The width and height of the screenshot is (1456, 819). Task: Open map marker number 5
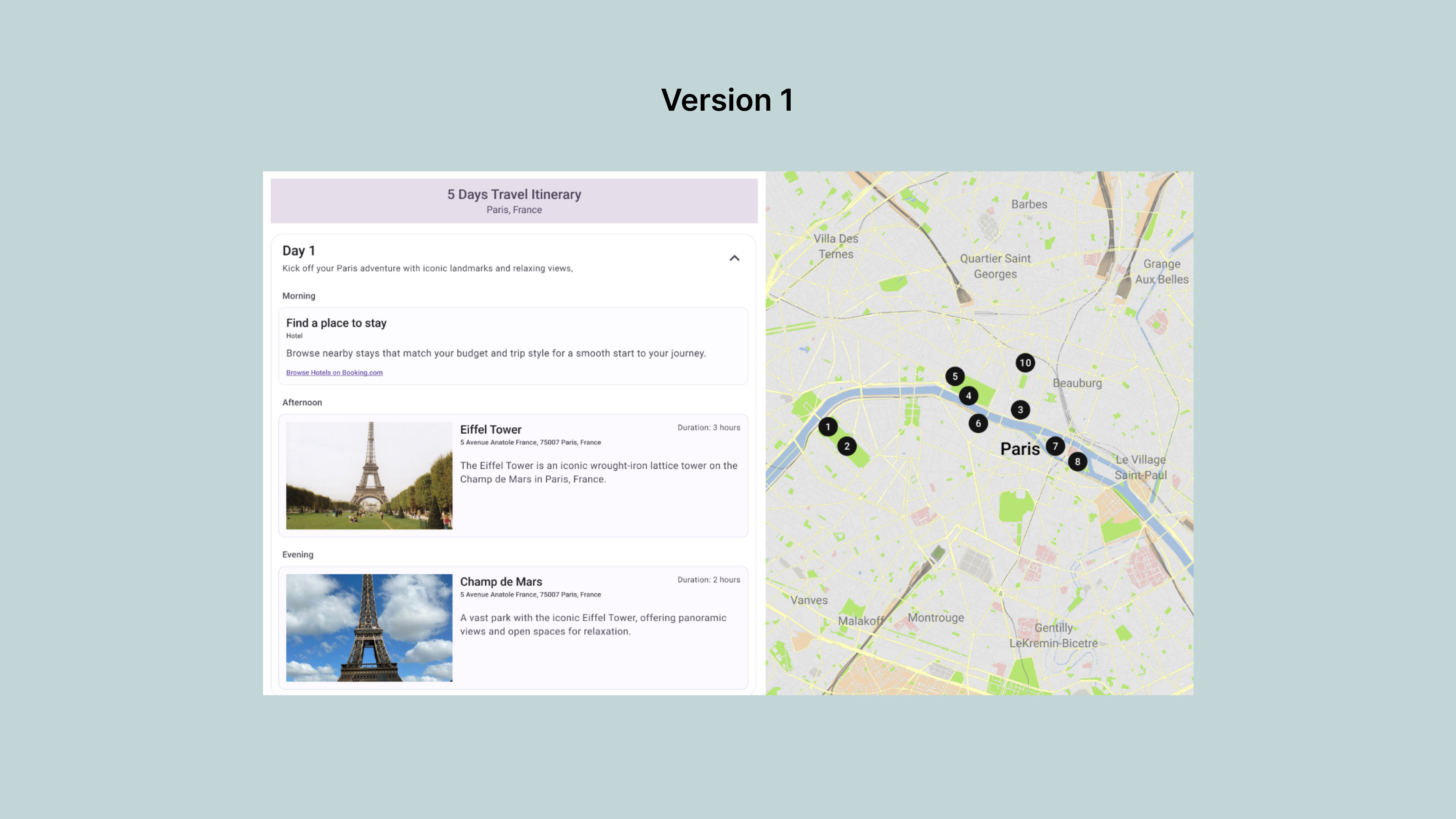click(x=955, y=377)
